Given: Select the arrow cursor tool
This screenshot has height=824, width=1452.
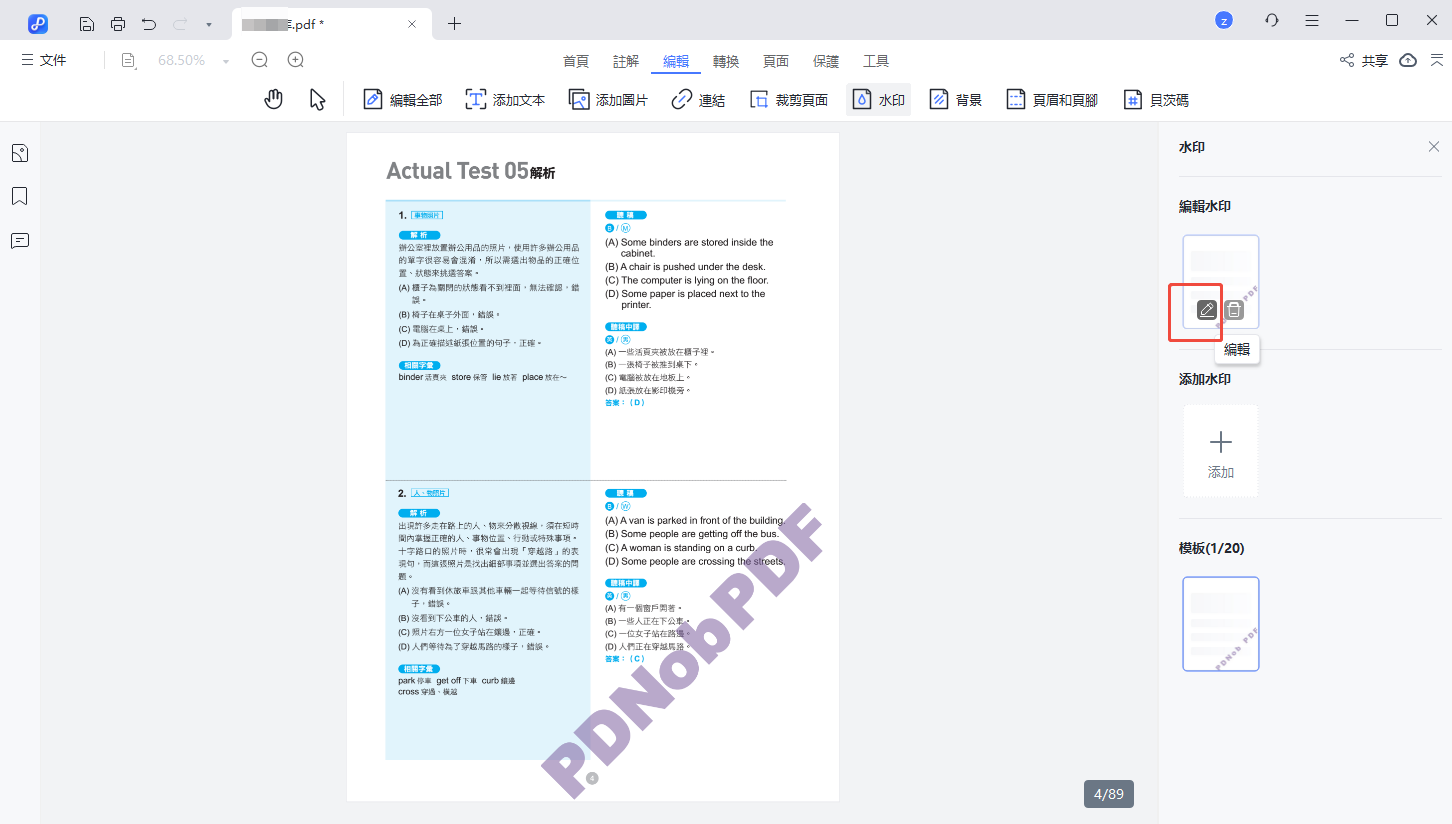Looking at the screenshot, I should (x=318, y=99).
